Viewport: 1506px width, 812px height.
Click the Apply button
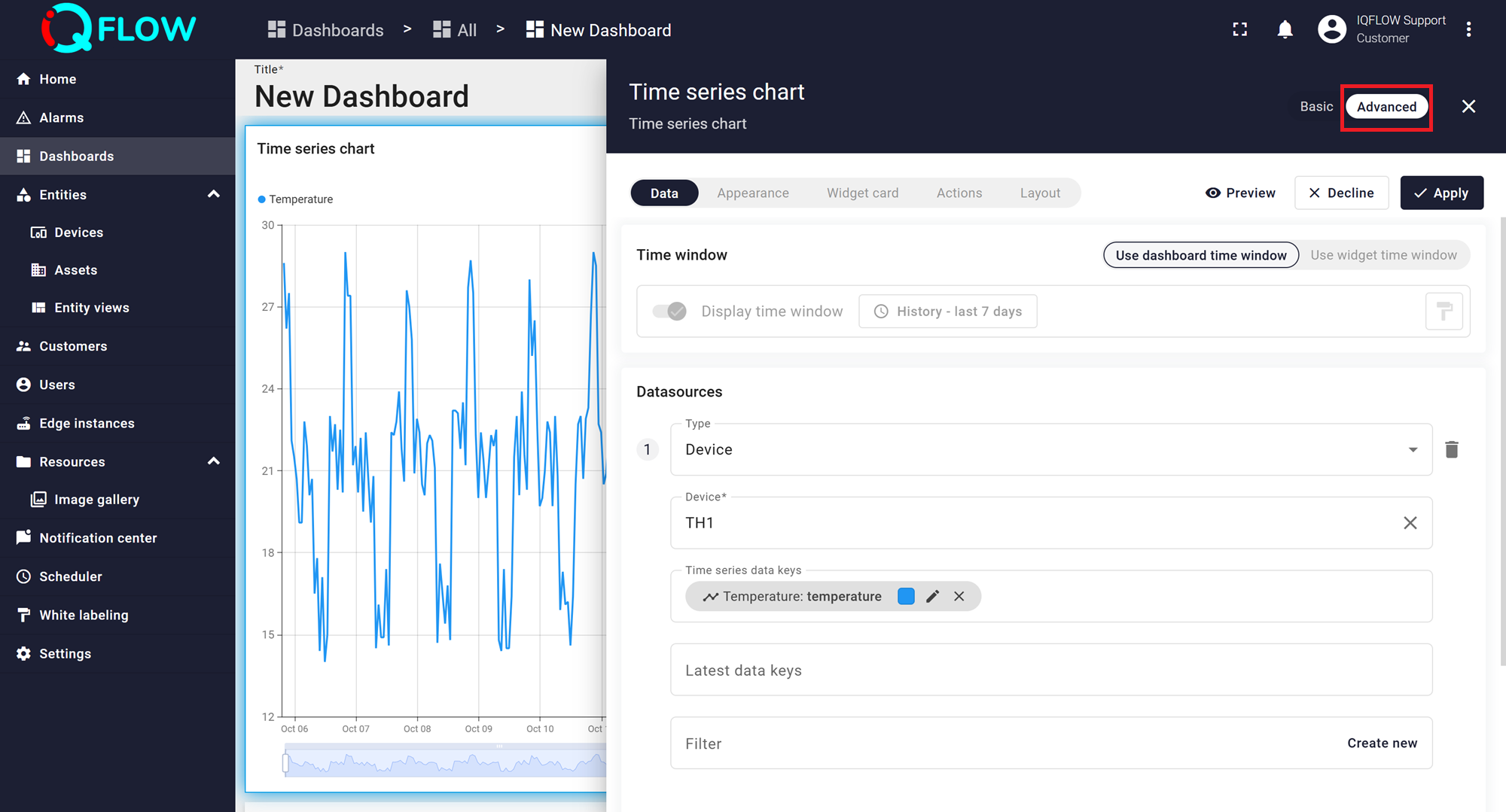click(1441, 193)
